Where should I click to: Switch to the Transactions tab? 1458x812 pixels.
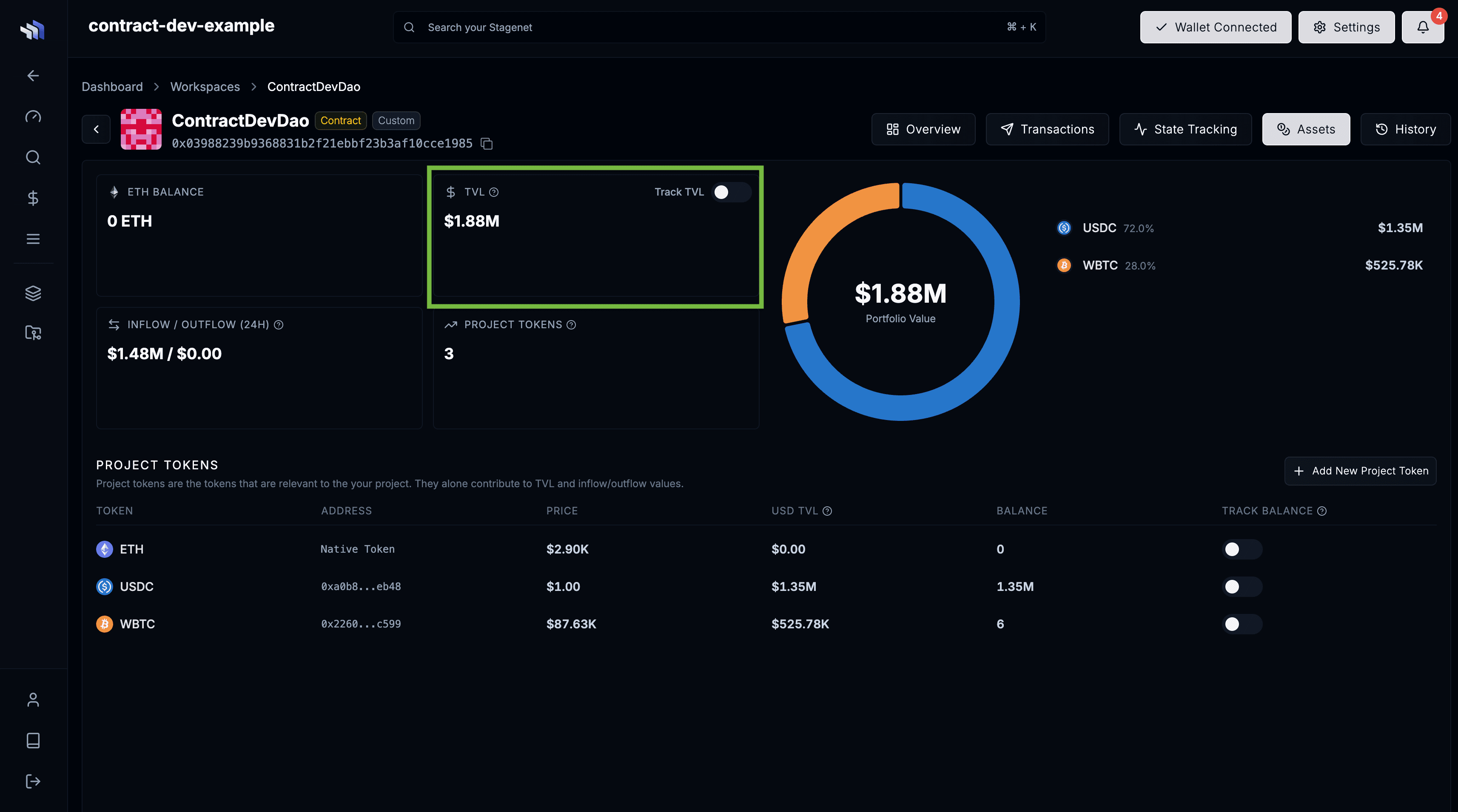coord(1047,129)
